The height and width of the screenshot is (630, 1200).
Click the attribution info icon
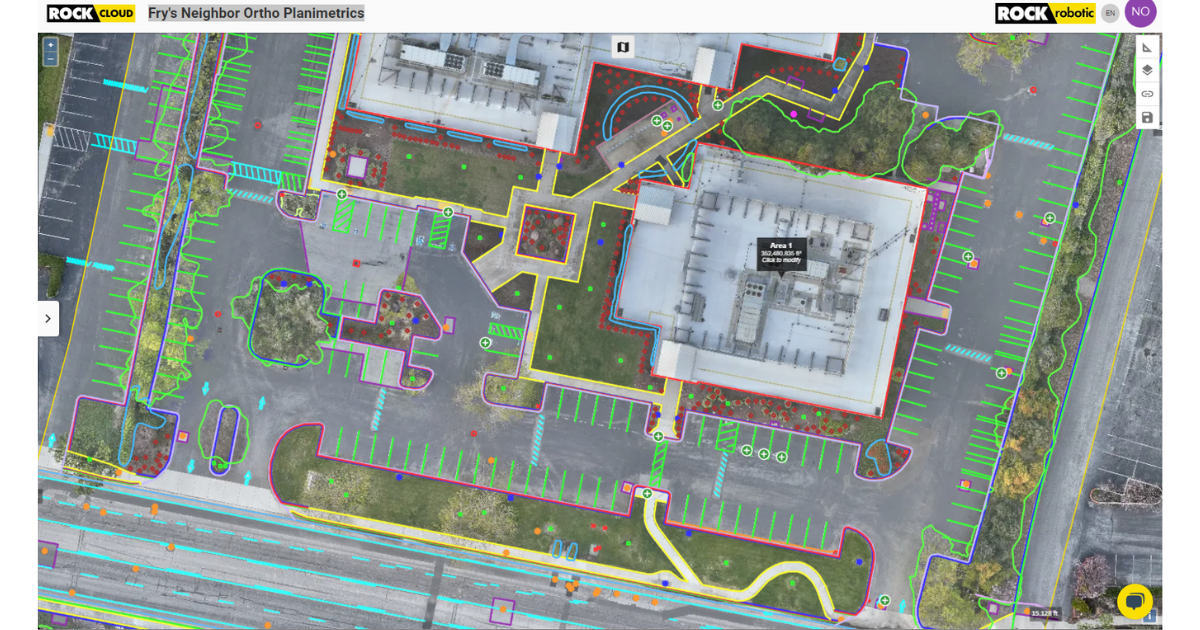[1151, 616]
